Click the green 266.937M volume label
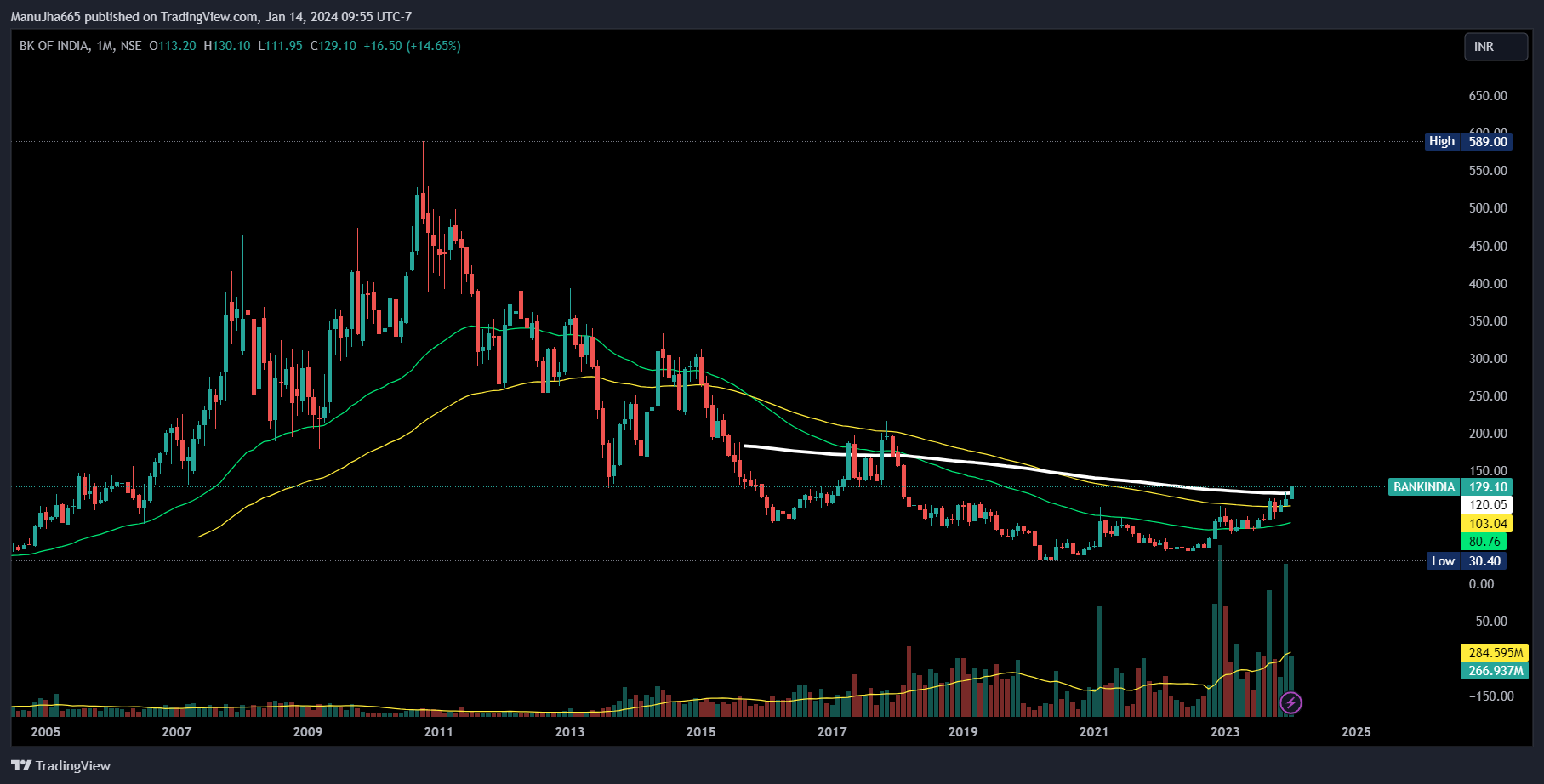The height and width of the screenshot is (784, 1544). pos(1495,670)
